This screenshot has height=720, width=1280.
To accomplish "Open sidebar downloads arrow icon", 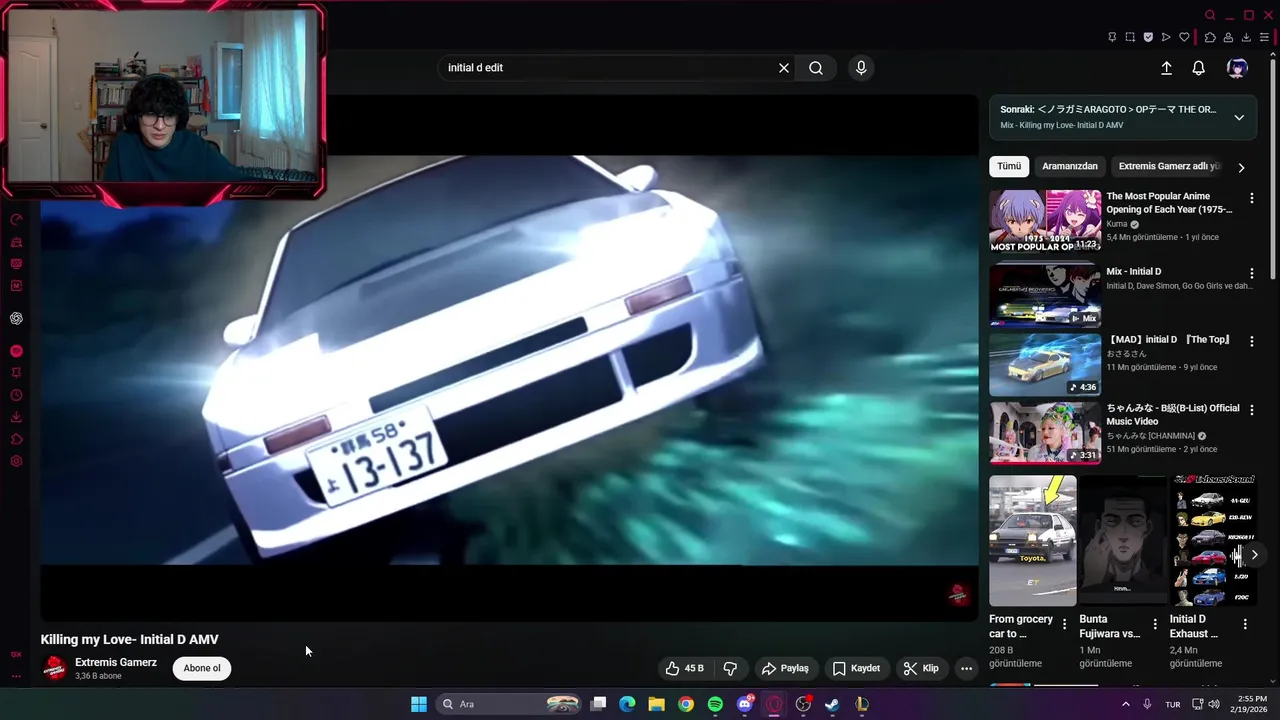I will [x=16, y=417].
